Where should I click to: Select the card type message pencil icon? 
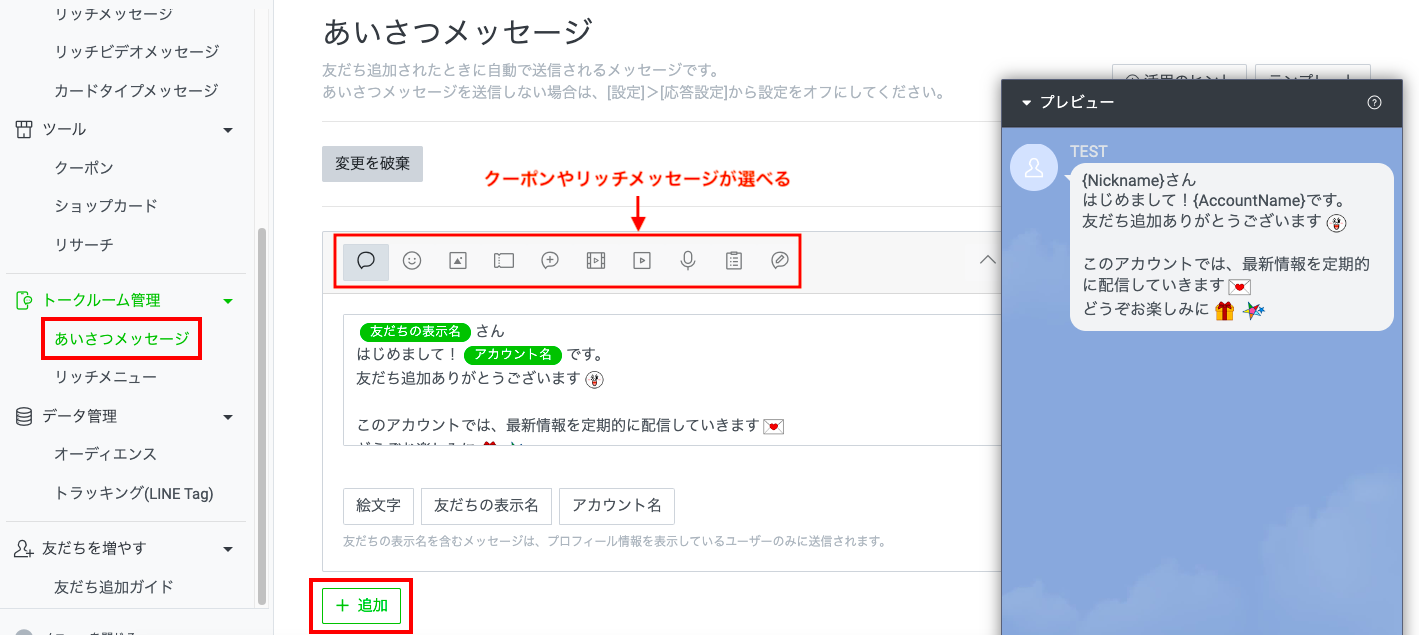(779, 261)
